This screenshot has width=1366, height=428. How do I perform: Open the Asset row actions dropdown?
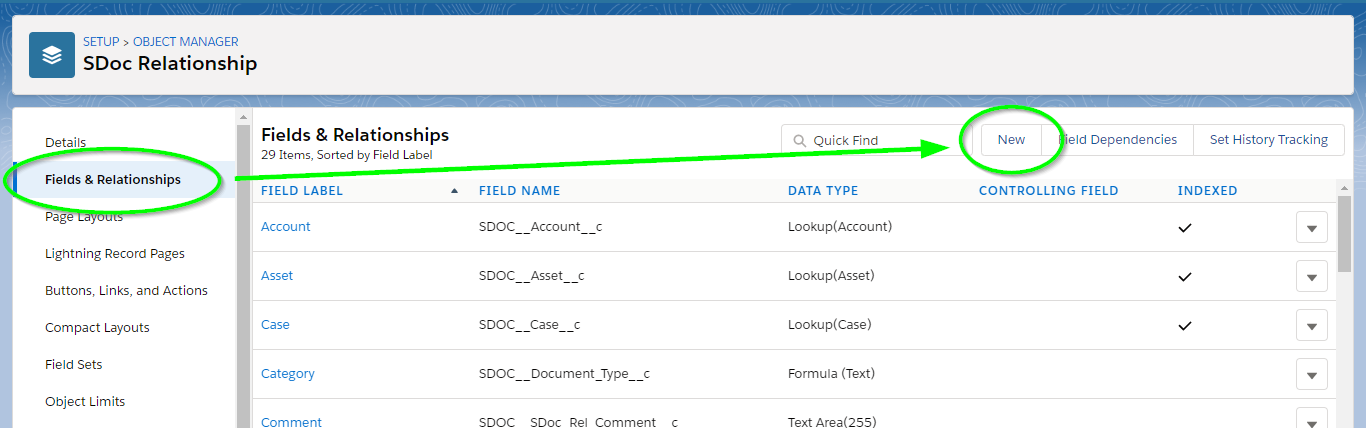[1311, 277]
